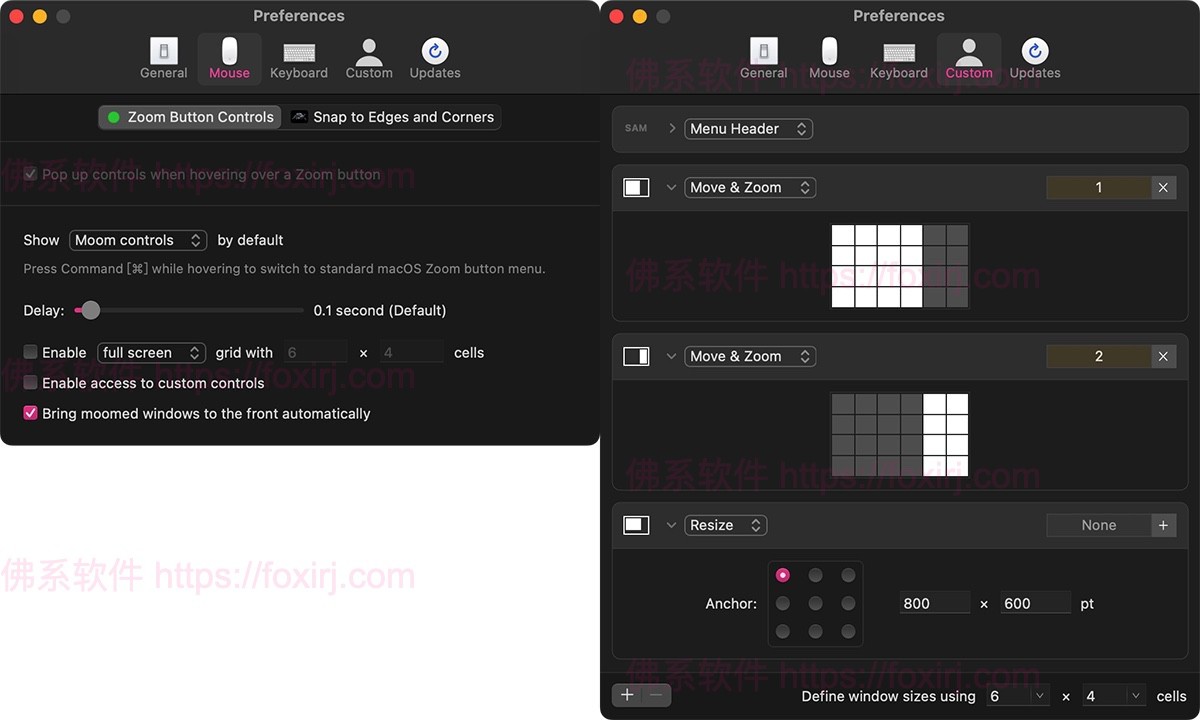Switch to Snap to Edges and Corners tab
This screenshot has height=720, width=1200.
click(x=392, y=117)
